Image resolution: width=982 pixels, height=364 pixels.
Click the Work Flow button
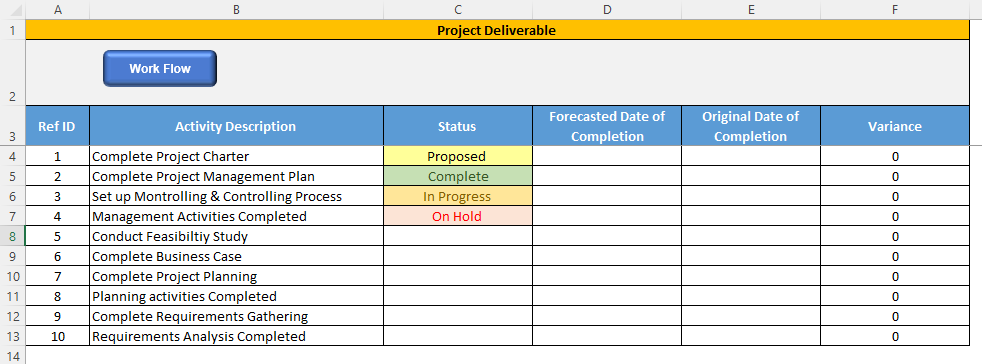[160, 68]
